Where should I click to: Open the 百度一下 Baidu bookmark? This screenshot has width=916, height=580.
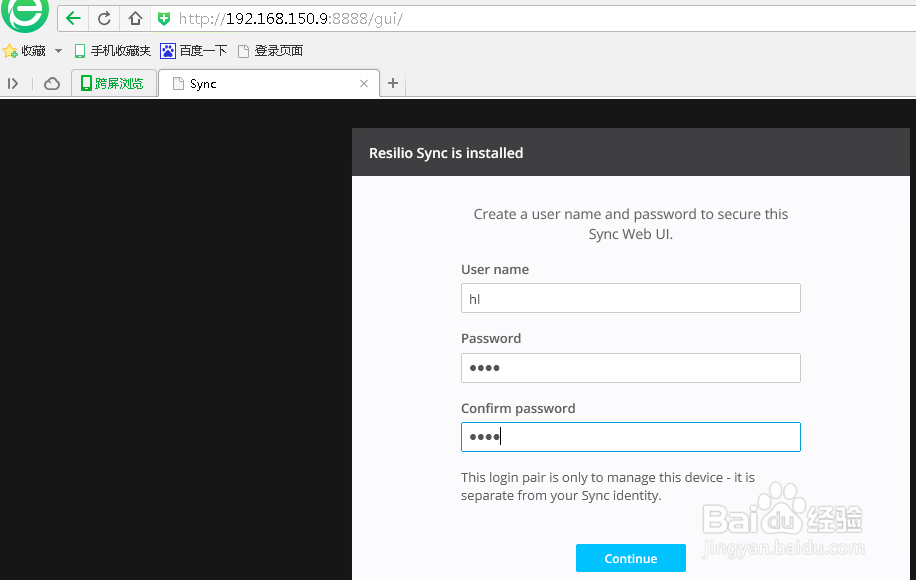point(194,51)
